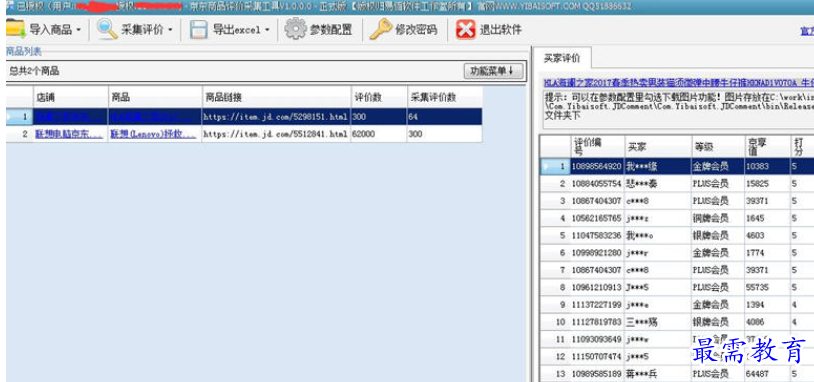Viewport: 814px width, 382px height.
Task: Open the 联想(Lenovo) product link
Action: pos(153,134)
